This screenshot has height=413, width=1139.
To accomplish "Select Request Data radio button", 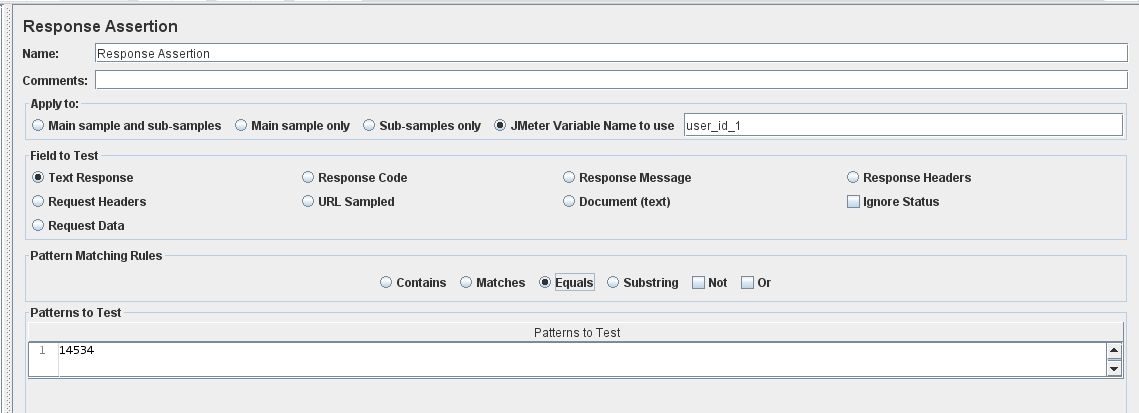I will pyautogui.click(x=39, y=226).
